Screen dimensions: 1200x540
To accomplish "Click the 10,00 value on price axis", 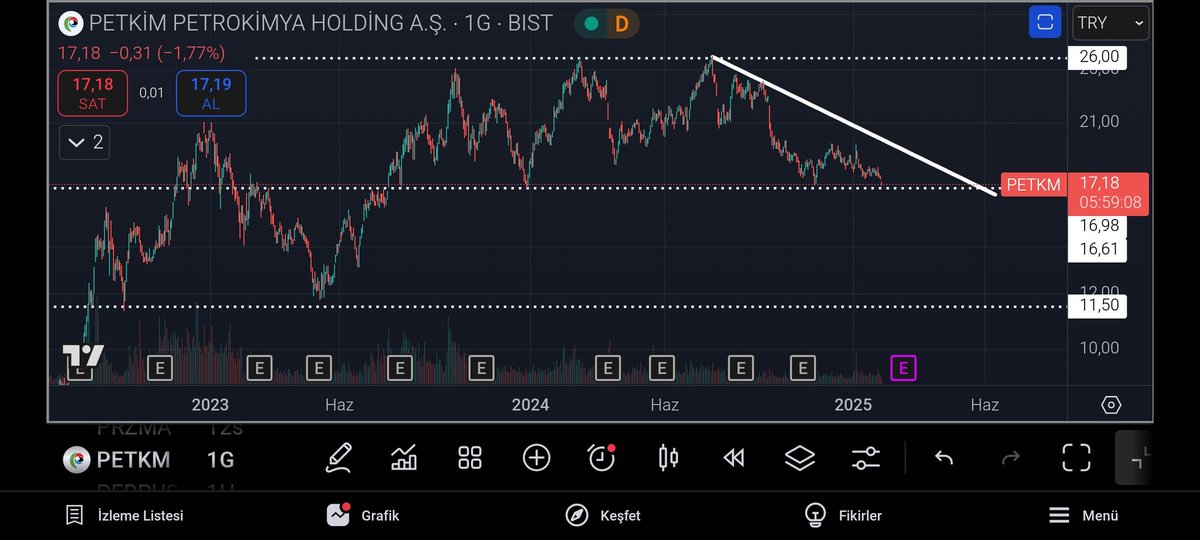I will 1098,347.
